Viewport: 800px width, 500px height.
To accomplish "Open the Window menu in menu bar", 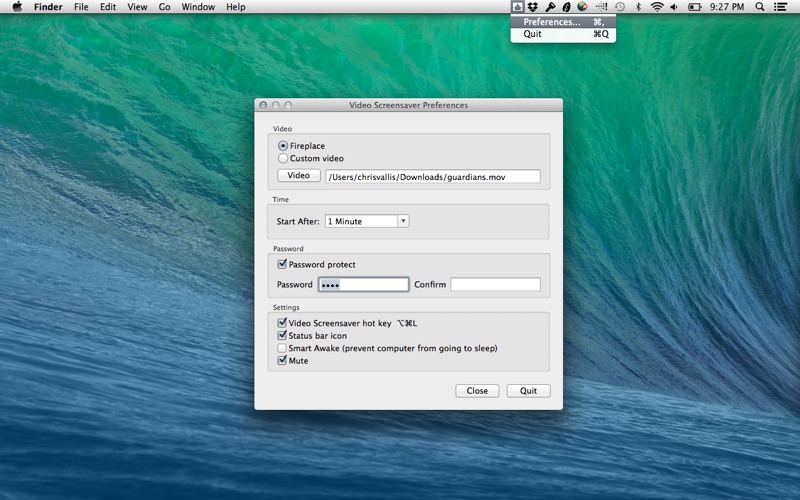I will (x=198, y=7).
